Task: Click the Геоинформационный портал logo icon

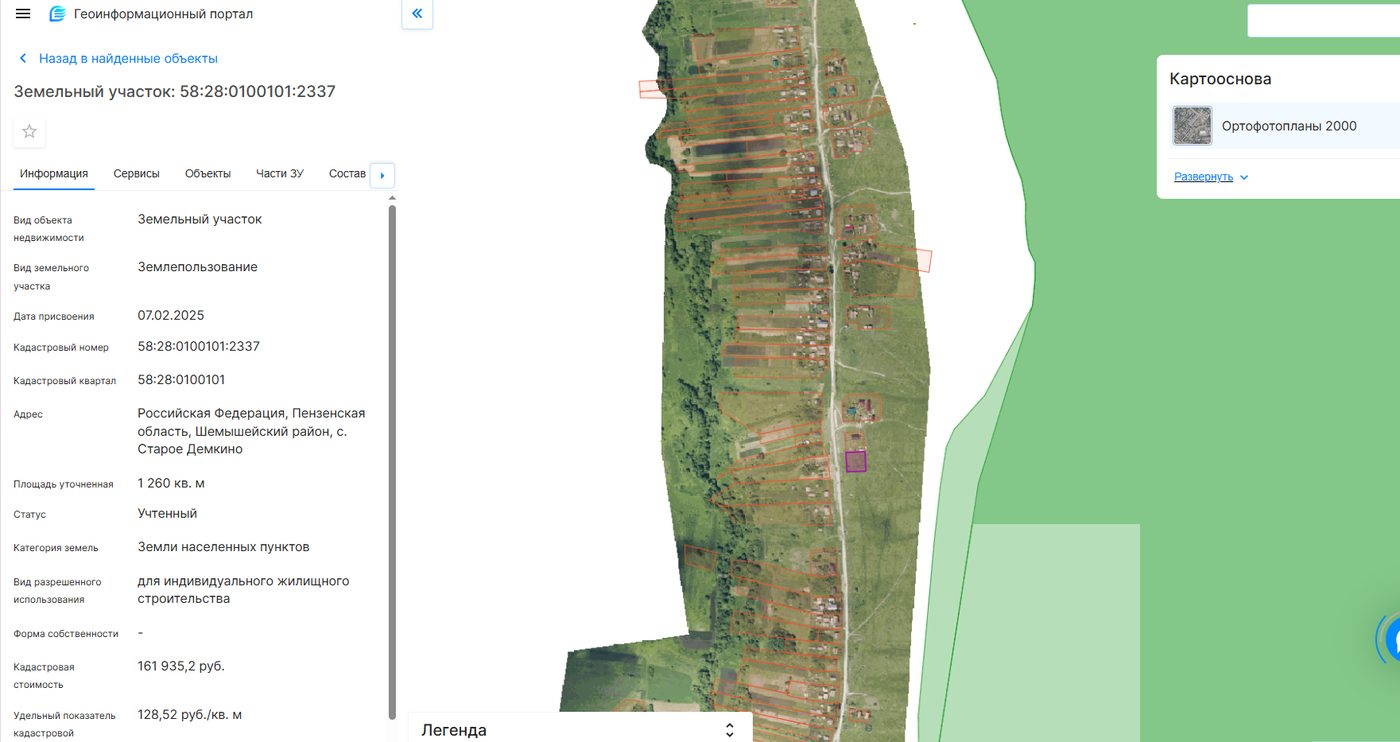Action: click(57, 14)
